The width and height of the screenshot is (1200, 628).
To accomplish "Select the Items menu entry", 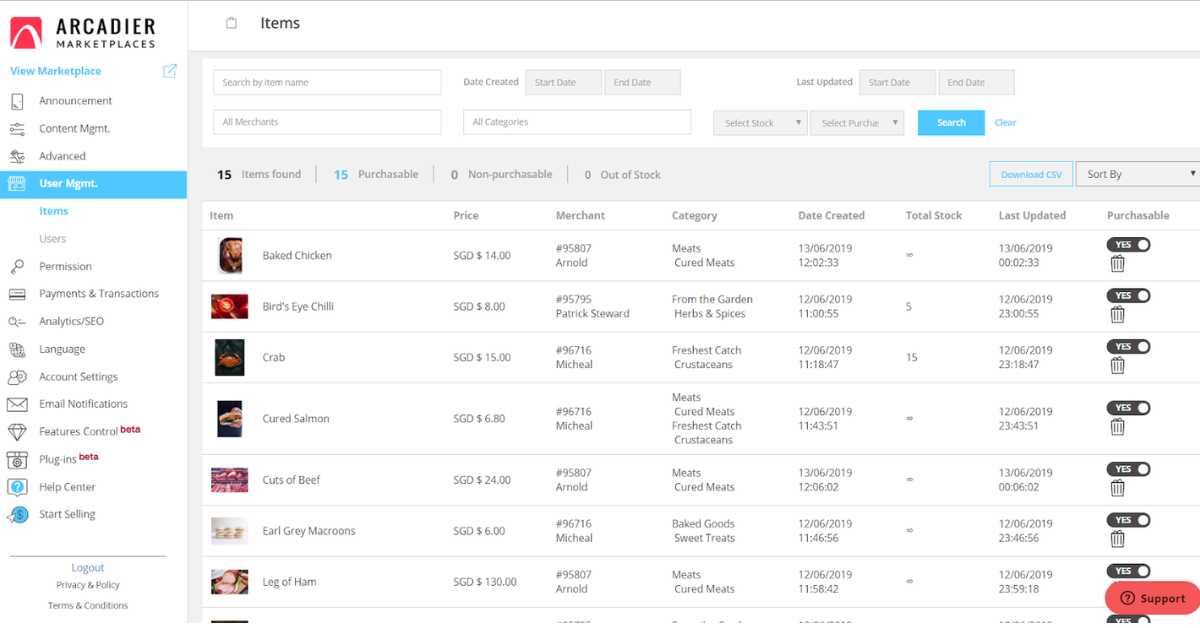I will pos(53,211).
